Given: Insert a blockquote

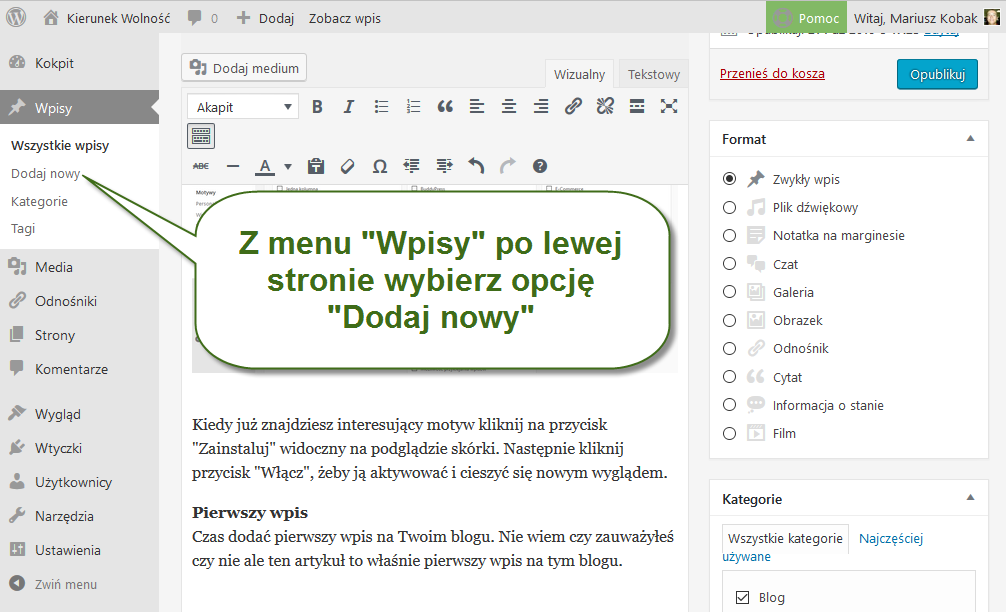Looking at the screenshot, I should click(445, 107).
